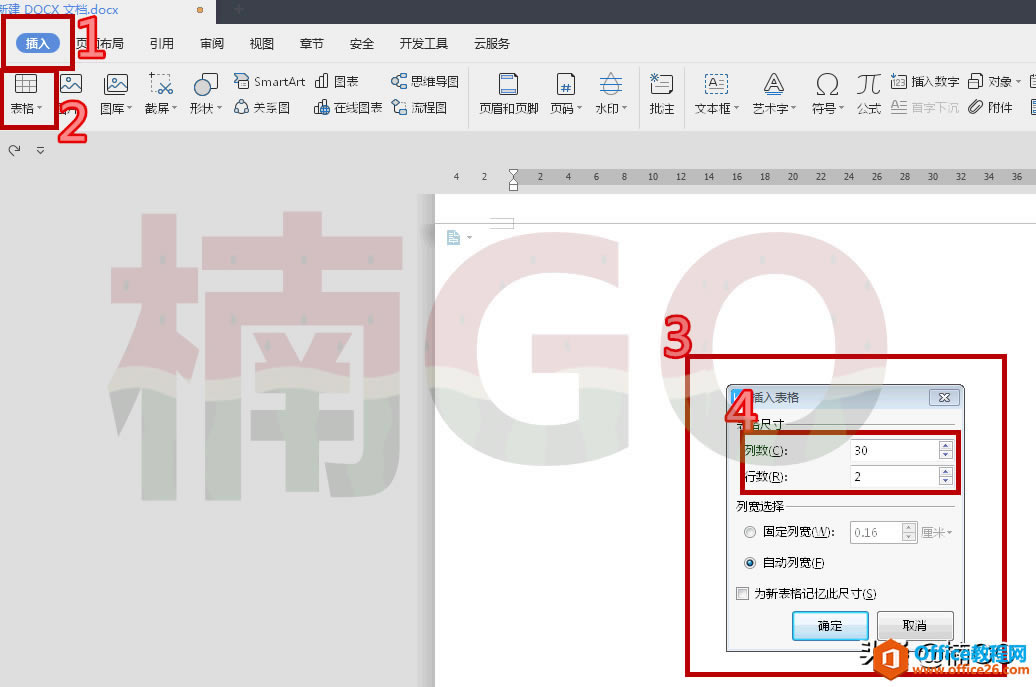This screenshot has width=1036, height=687.
Task: Click the 页码 page number icon
Action: 566,85
